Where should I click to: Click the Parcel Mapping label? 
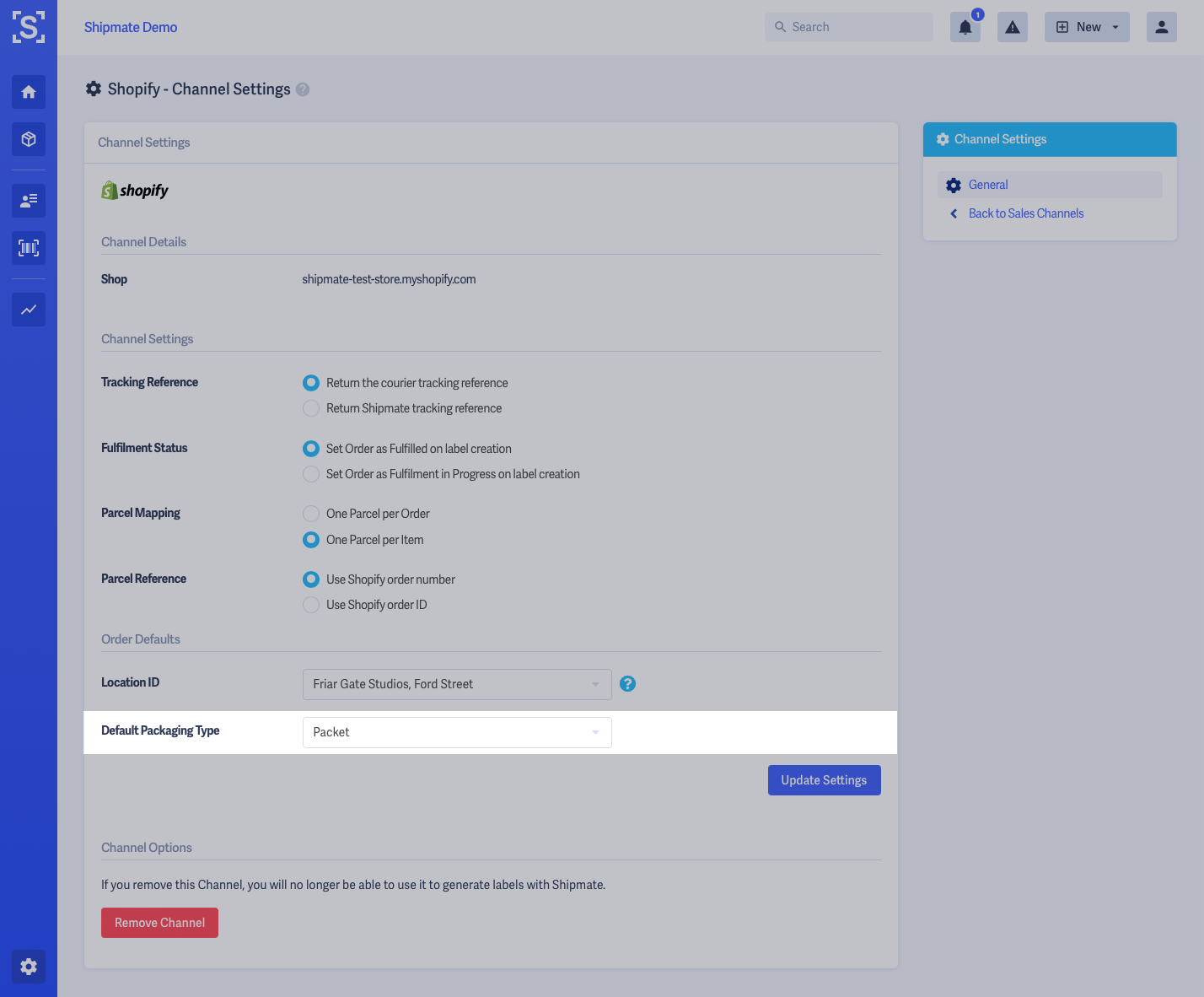[x=141, y=513]
